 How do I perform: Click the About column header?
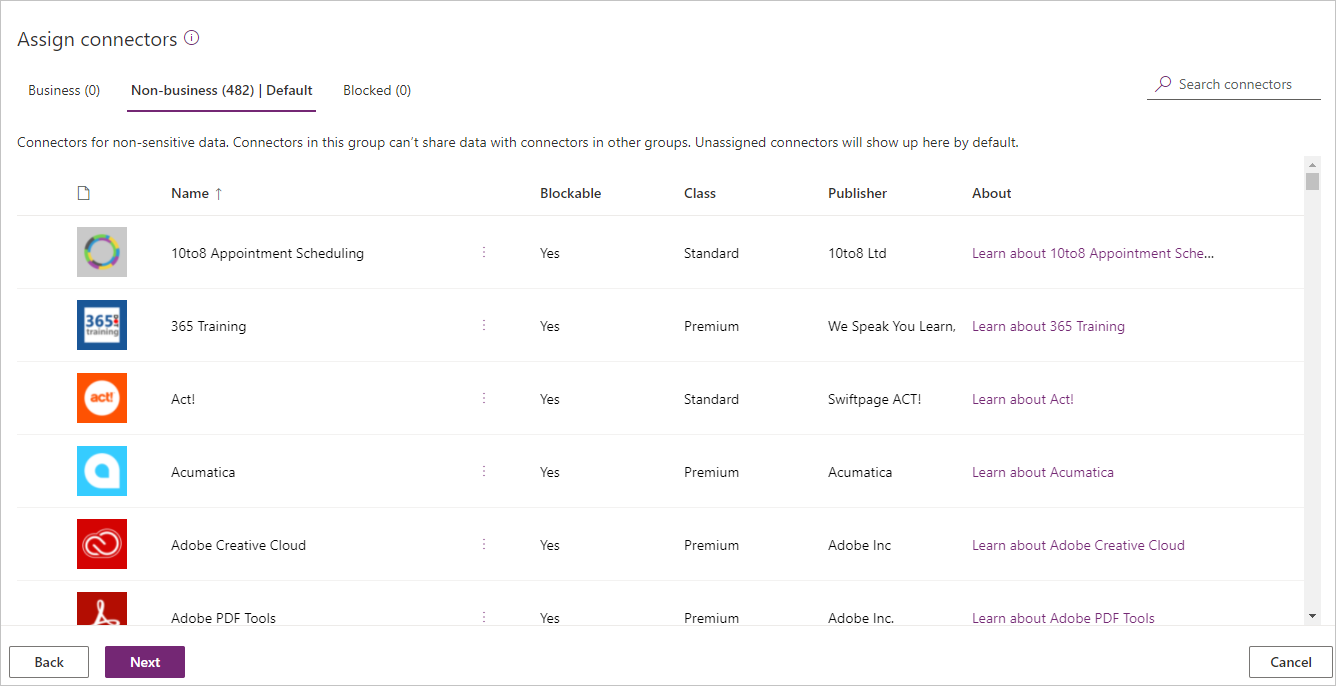[992, 193]
